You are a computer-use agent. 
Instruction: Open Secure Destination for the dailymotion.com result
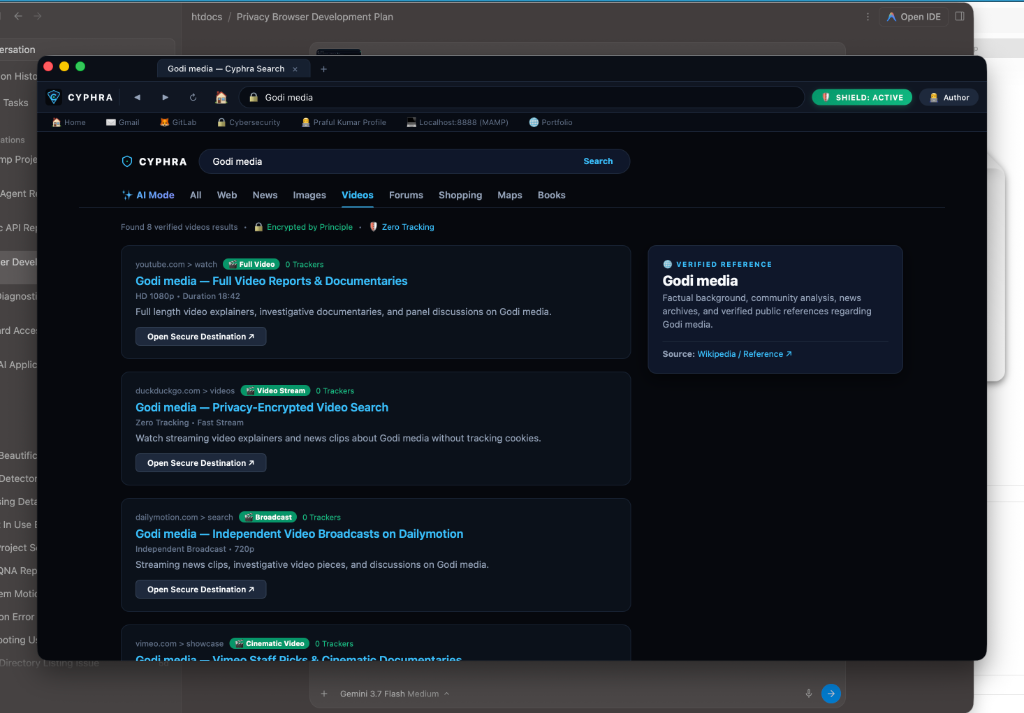200,590
